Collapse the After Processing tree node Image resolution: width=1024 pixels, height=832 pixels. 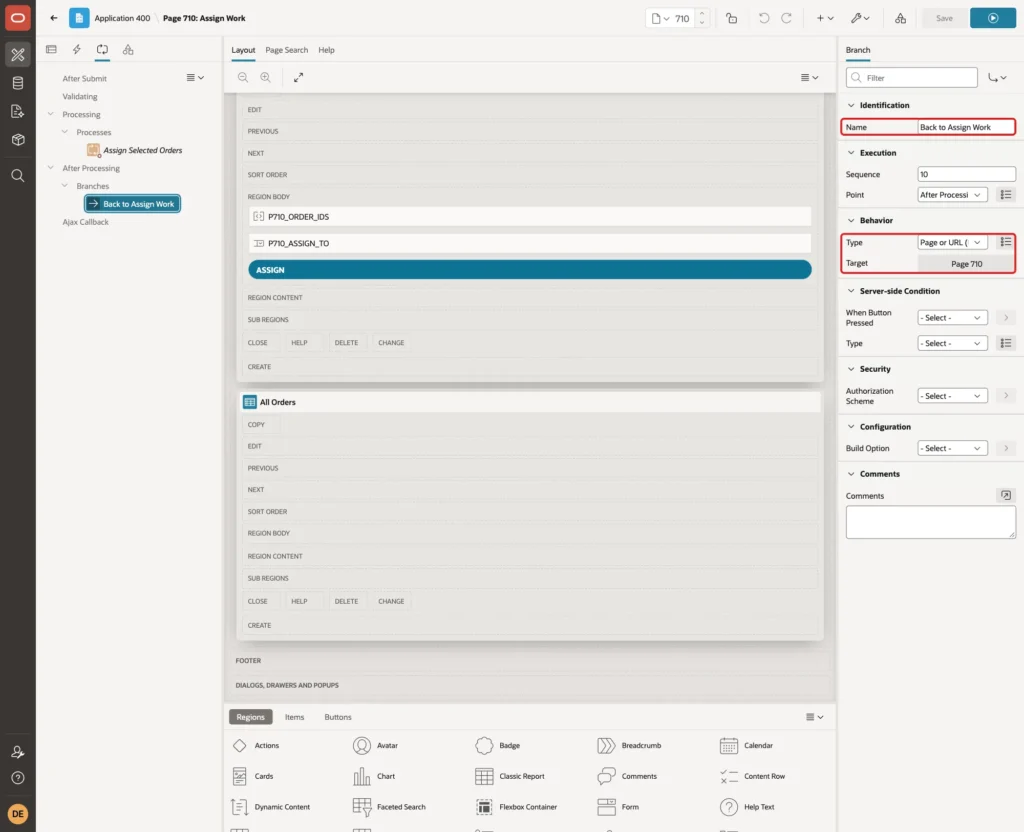[50, 168]
